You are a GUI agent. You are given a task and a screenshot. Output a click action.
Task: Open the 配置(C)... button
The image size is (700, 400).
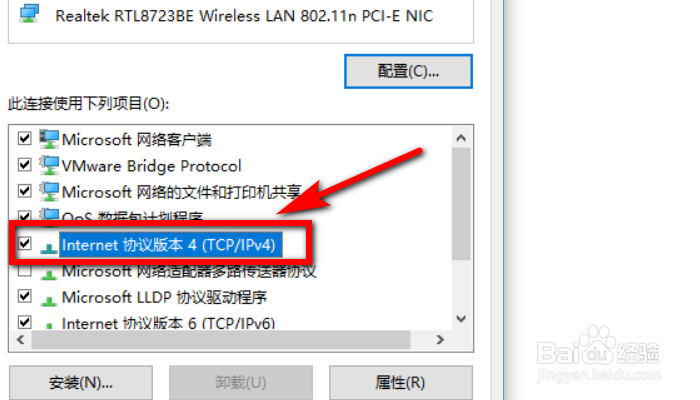coord(408,71)
